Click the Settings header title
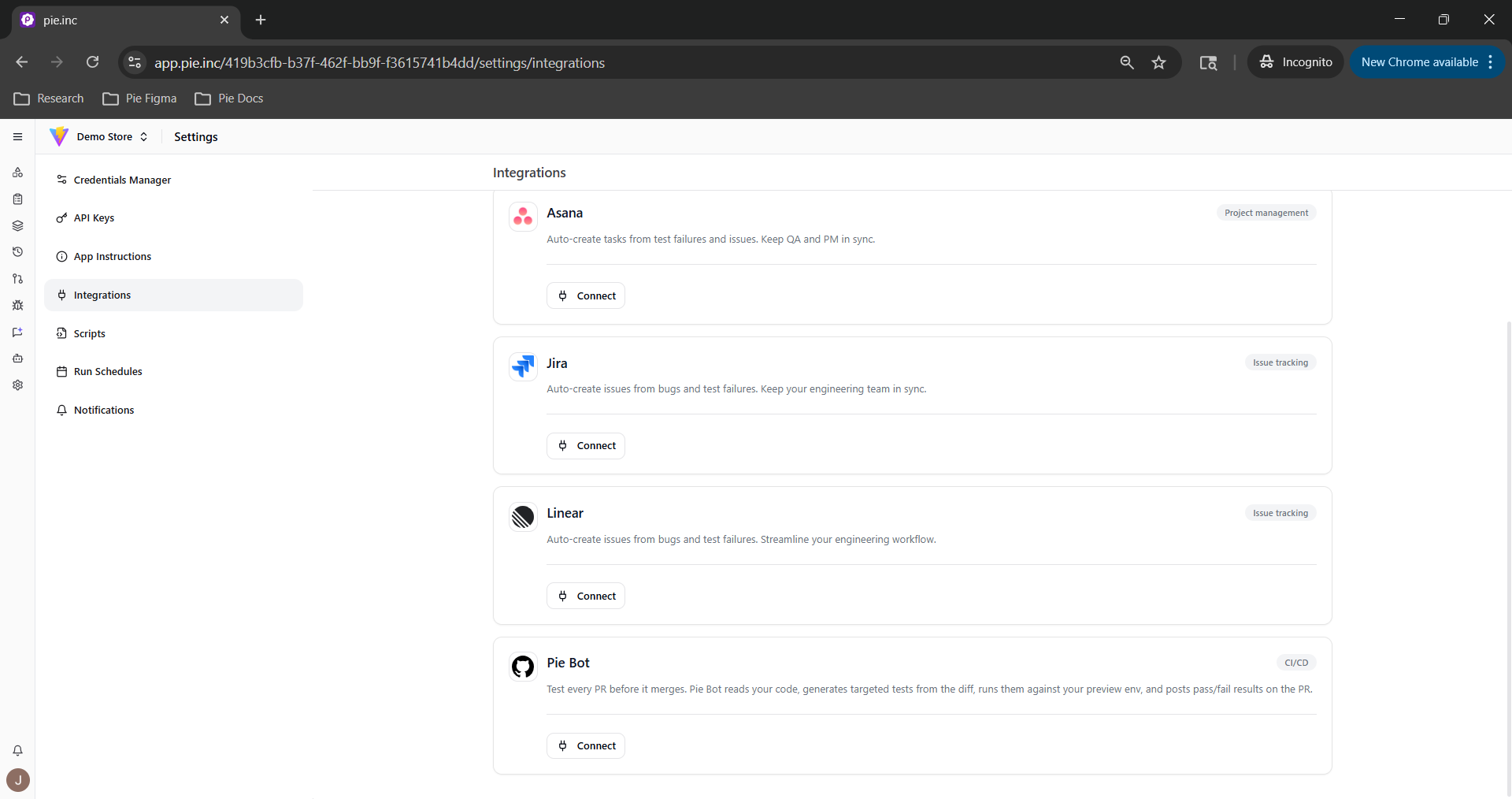The image size is (1512, 799). pyautogui.click(x=196, y=136)
